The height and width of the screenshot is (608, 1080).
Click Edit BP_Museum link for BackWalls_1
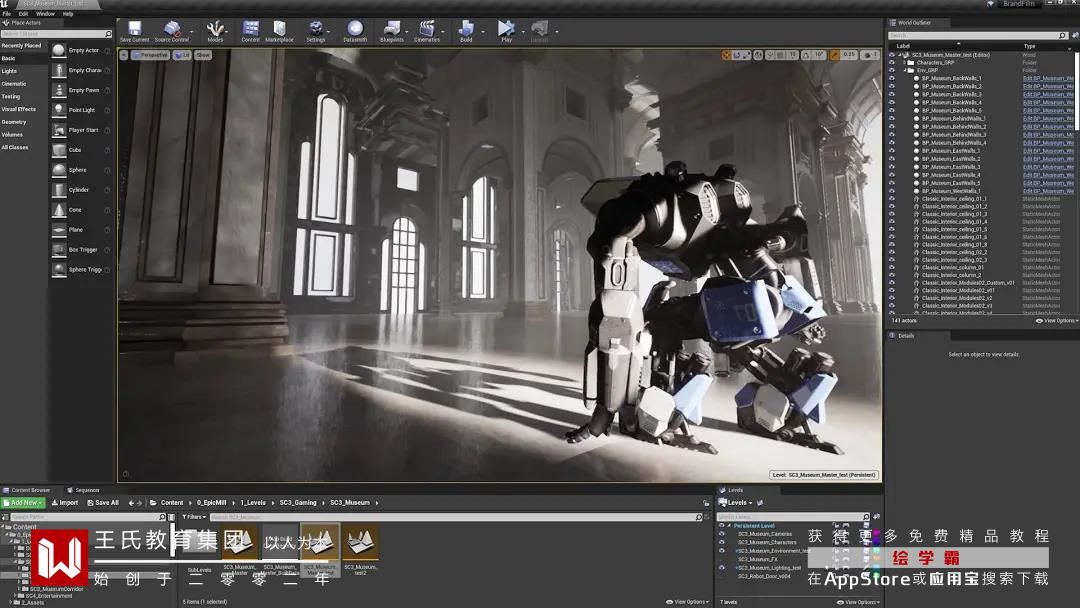[x=1048, y=78]
